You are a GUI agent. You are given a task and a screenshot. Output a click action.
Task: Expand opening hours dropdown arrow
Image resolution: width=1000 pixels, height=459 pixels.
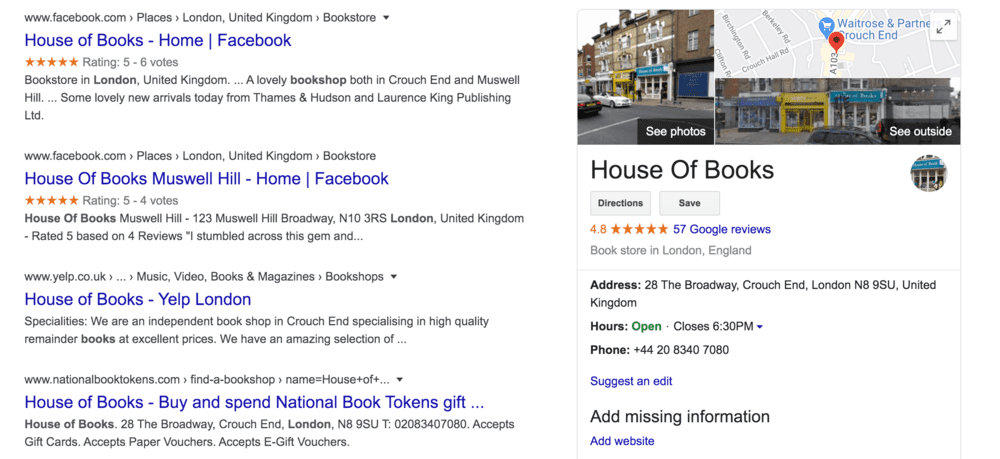[760, 327]
